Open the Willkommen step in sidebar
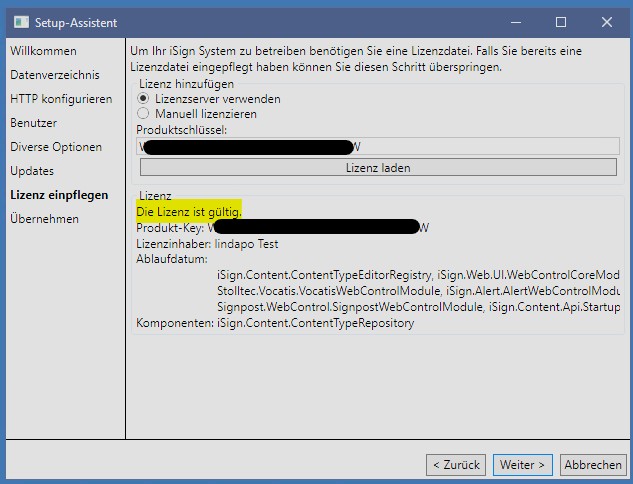 pos(43,51)
